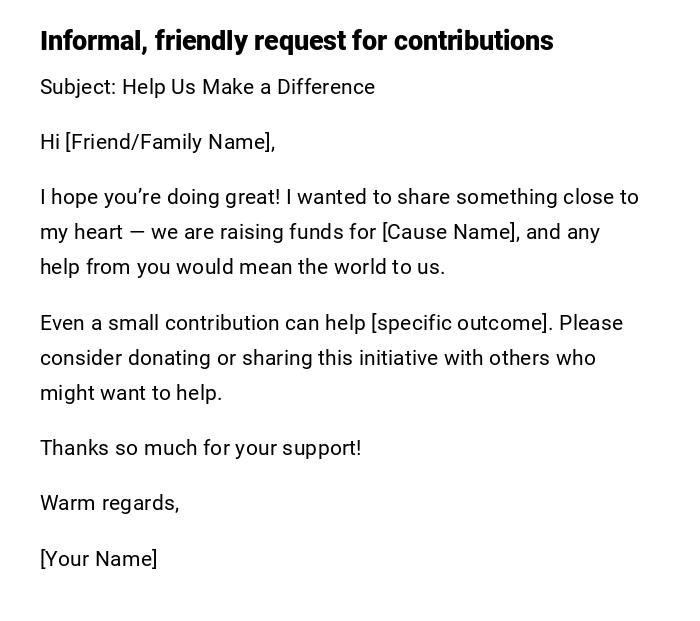Click the word "Hi" in the greeting
This screenshot has width=700, height=621.
pyautogui.click(x=50, y=142)
